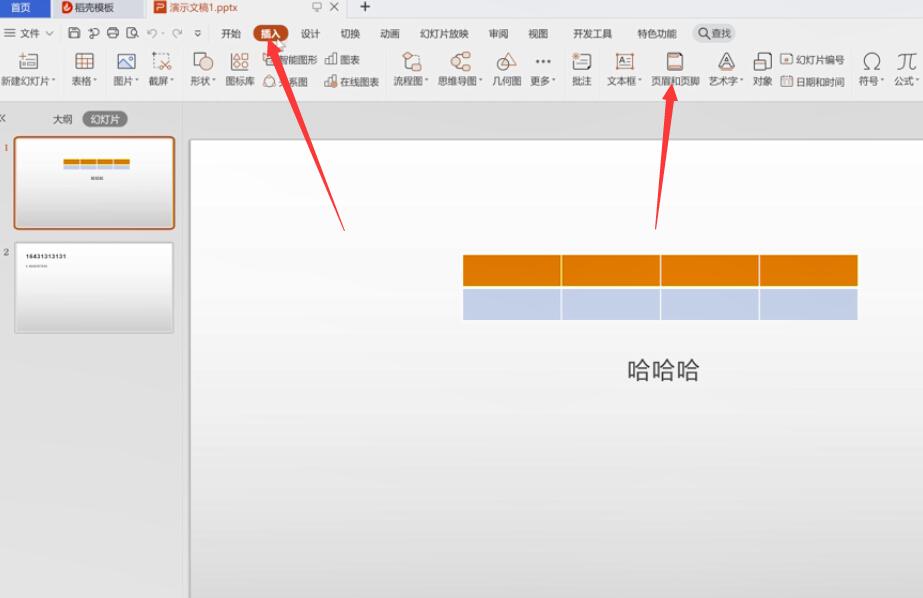Redo the last action
The width and height of the screenshot is (923, 598).
tap(177, 33)
